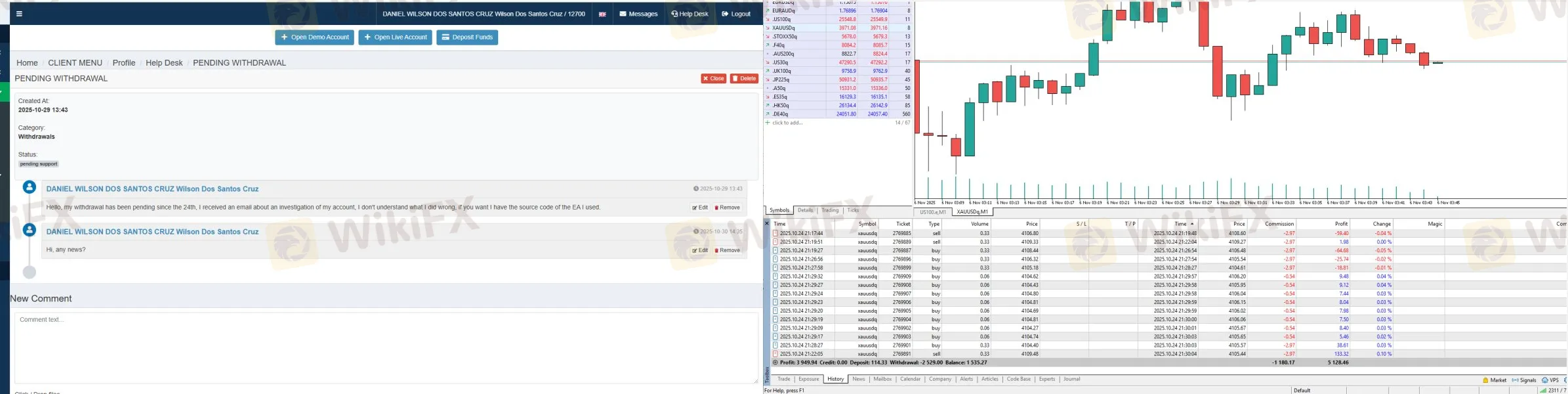Select EURAUDq in Market Watch list
Image resolution: width=1568 pixels, height=394 pixels.
(837, 11)
